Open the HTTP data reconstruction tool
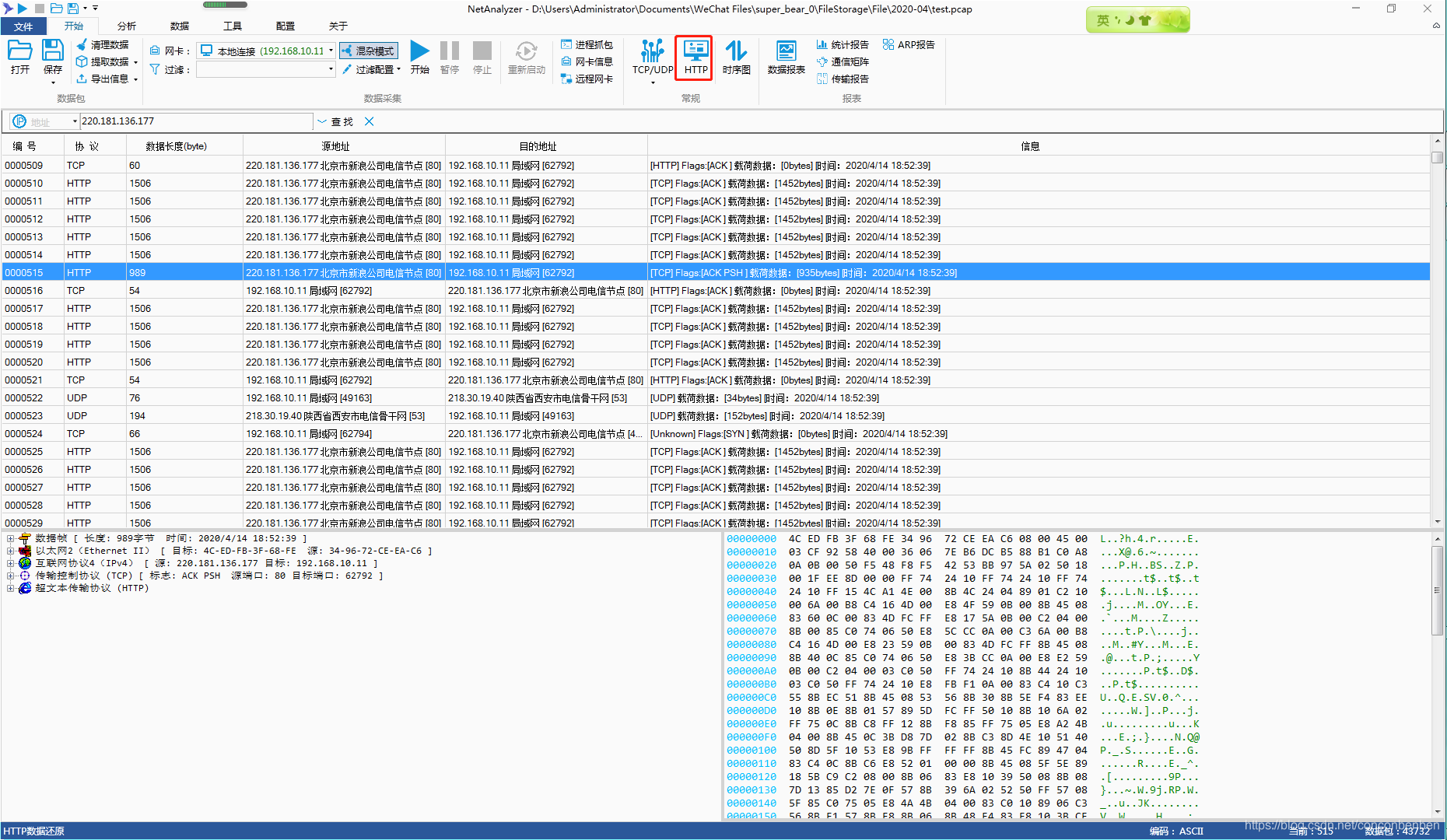This screenshot has width=1447, height=840. (693, 58)
